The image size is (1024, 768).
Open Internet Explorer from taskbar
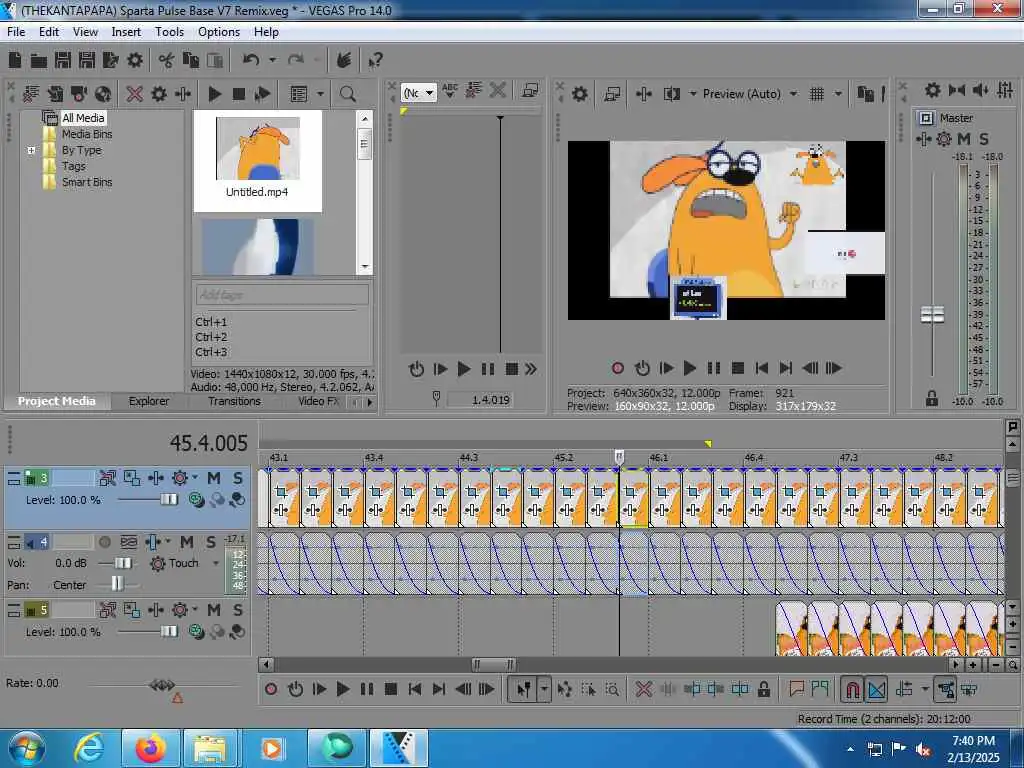pyautogui.click(x=89, y=748)
